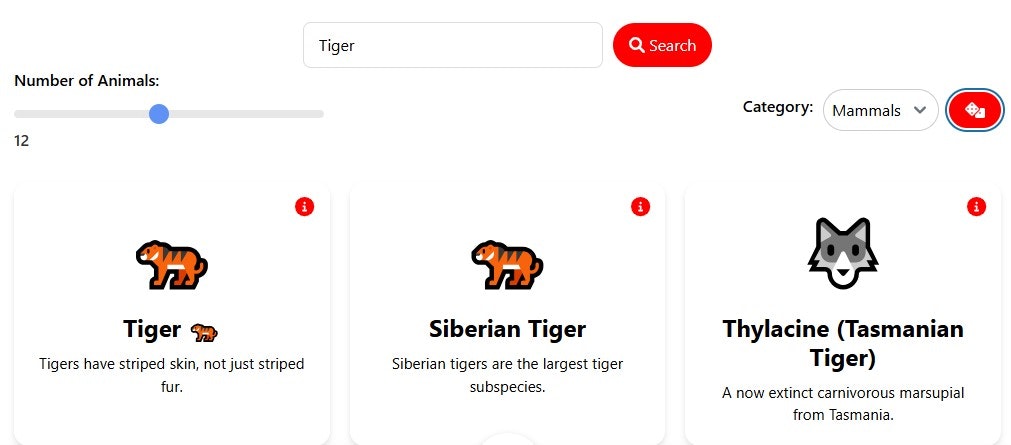Click the Tiger card description text
1011x445 pixels.
click(172, 376)
